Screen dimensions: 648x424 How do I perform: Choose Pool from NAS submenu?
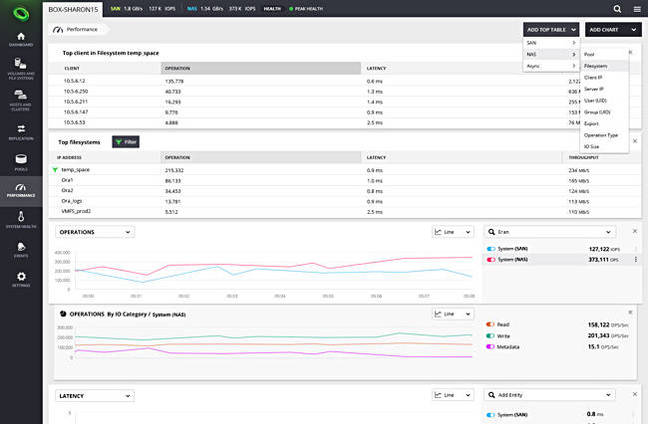(x=605, y=55)
